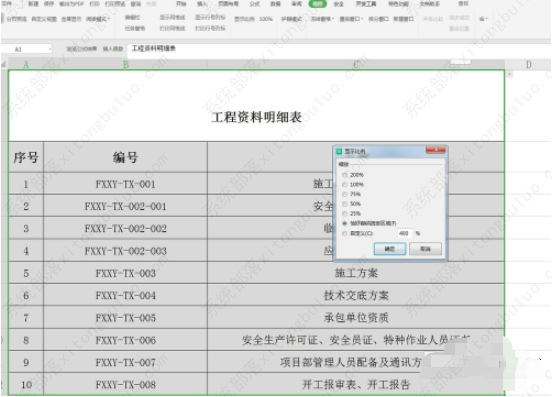Toggle the 显示网格线 checkbox

(x=172, y=17)
